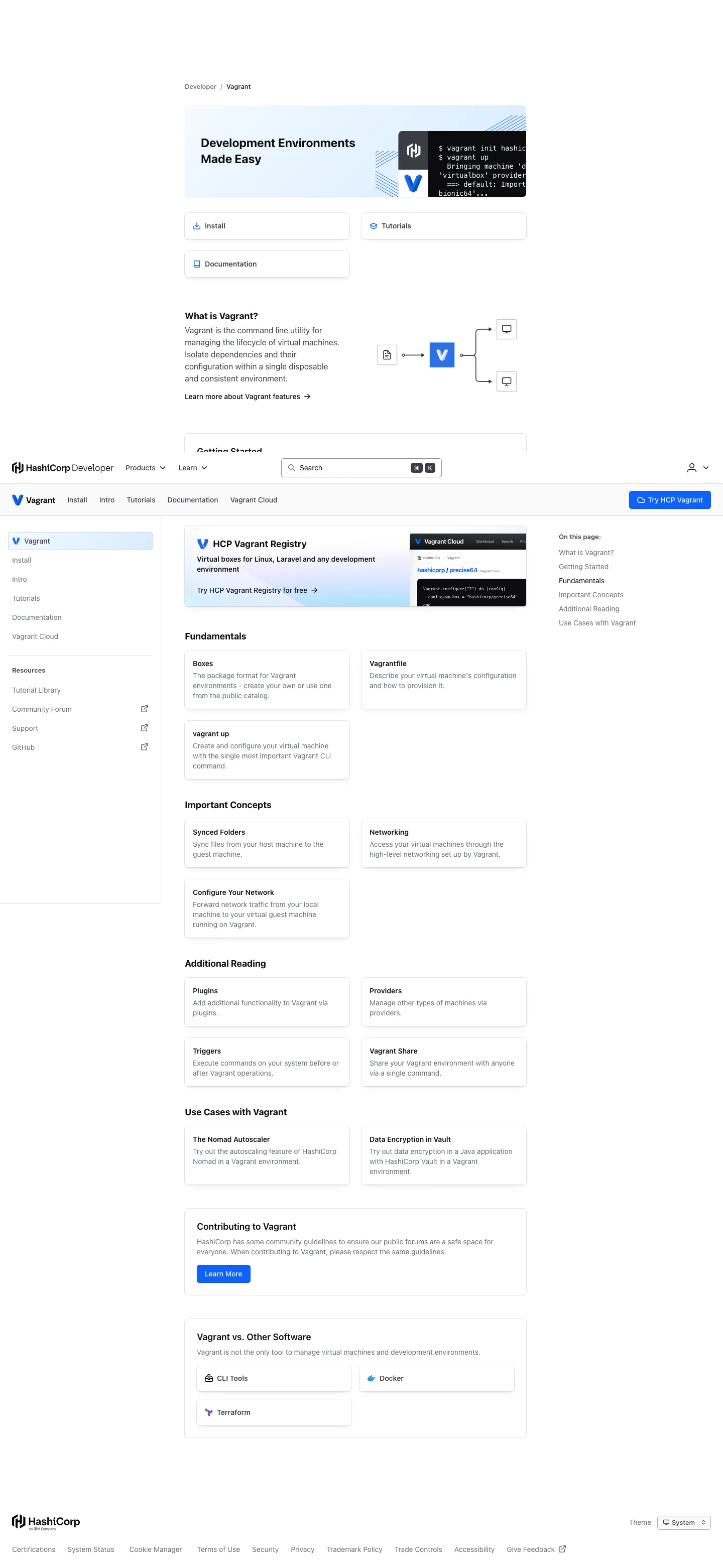Focus the Search input field

pyautogui.click(x=361, y=467)
